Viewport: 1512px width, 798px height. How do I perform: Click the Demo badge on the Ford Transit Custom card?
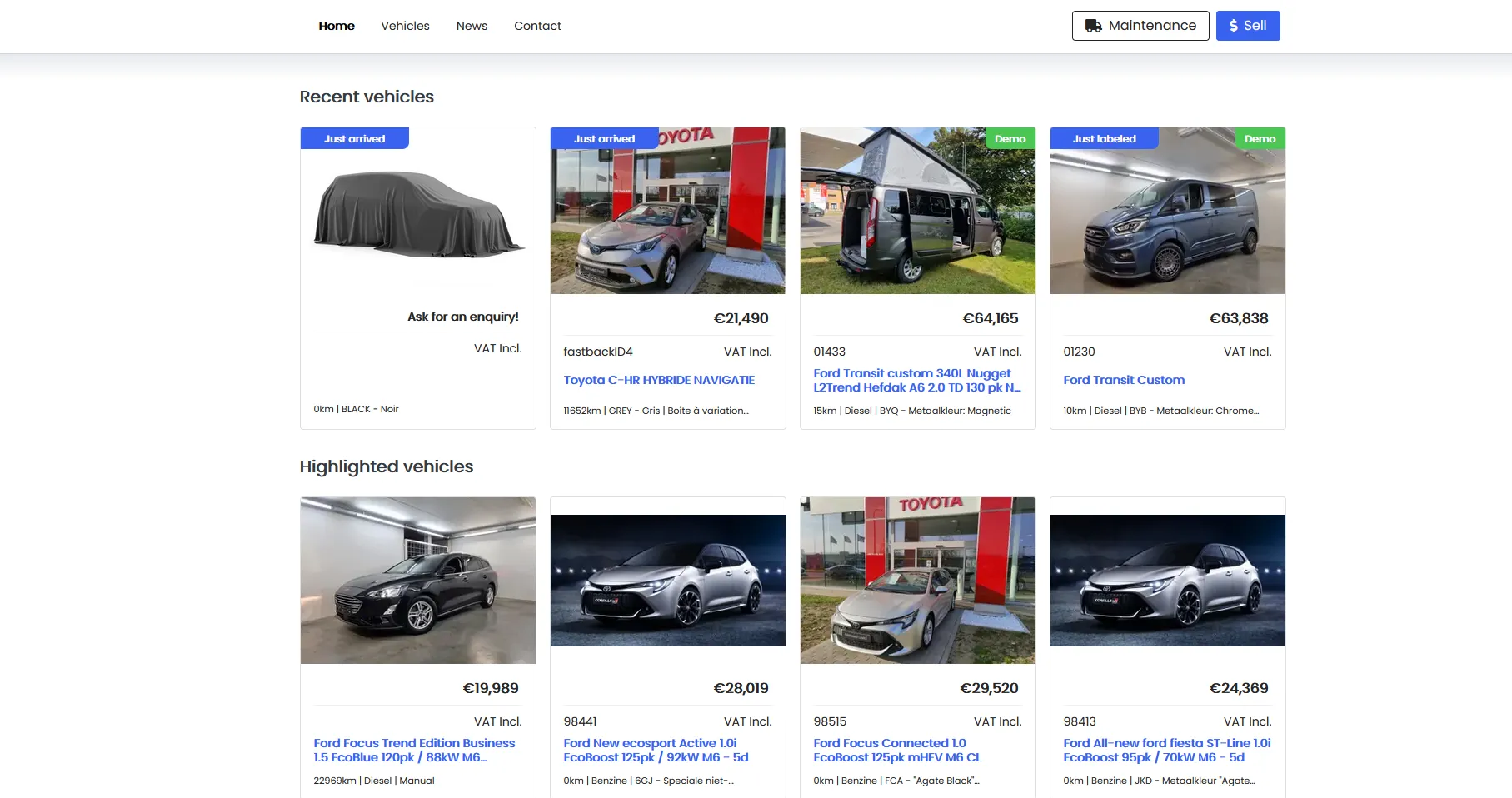(1260, 138)
